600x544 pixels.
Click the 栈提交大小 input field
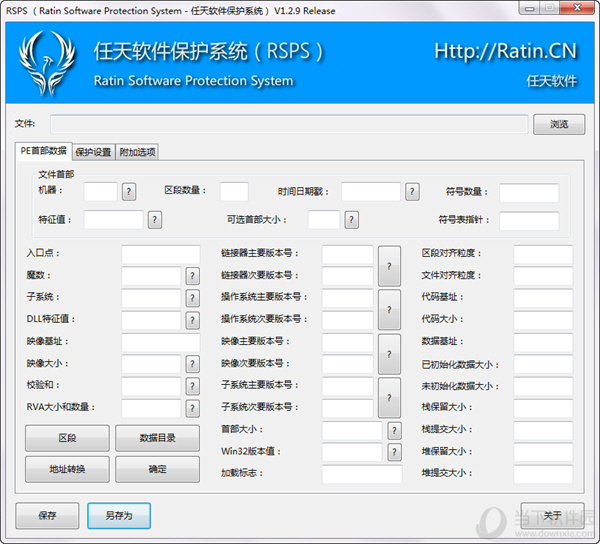(x=543, y=431)
